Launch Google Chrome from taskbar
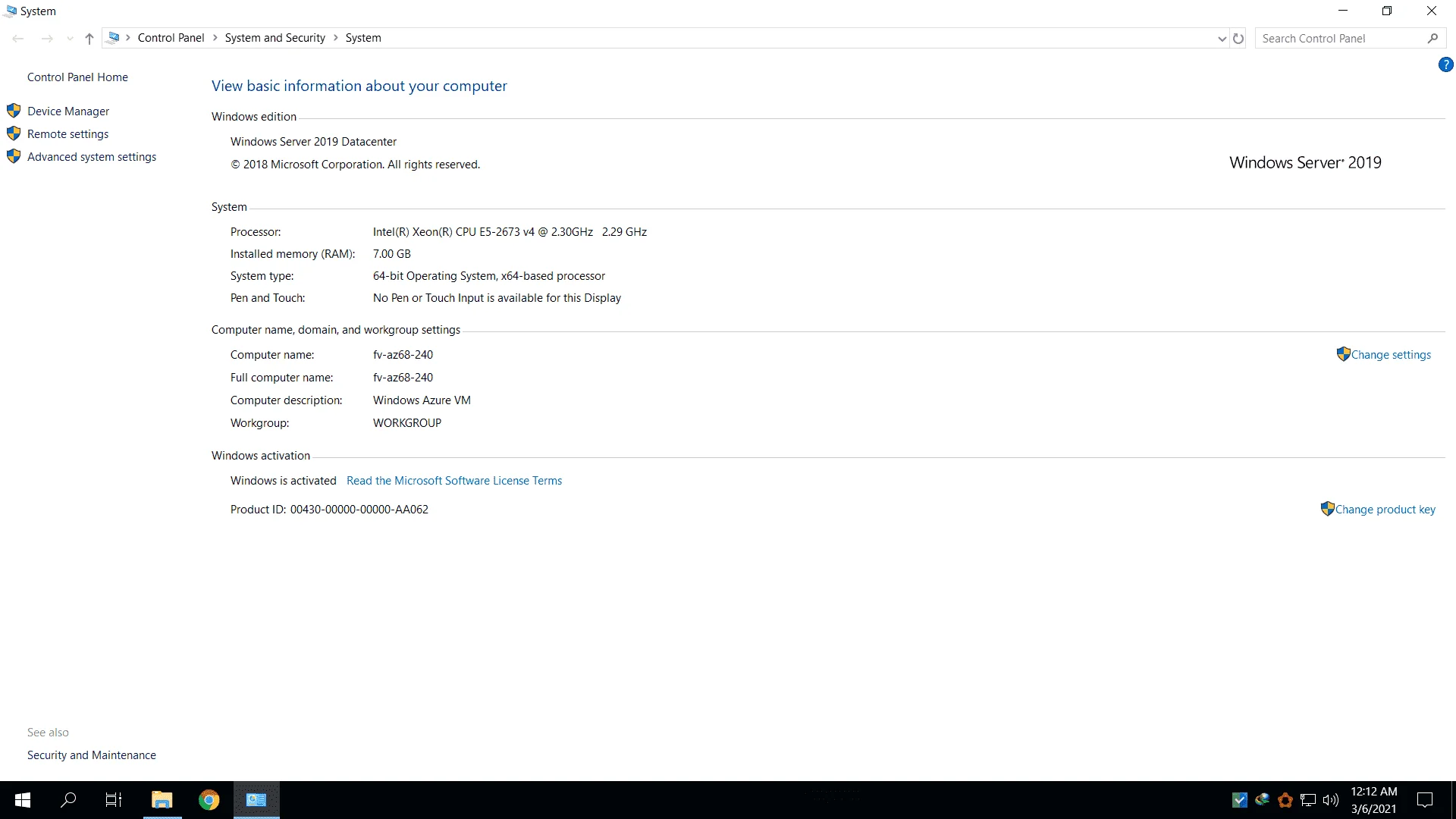The width and height of the screenshot is (1456, 819). click(x=209, y=800)
